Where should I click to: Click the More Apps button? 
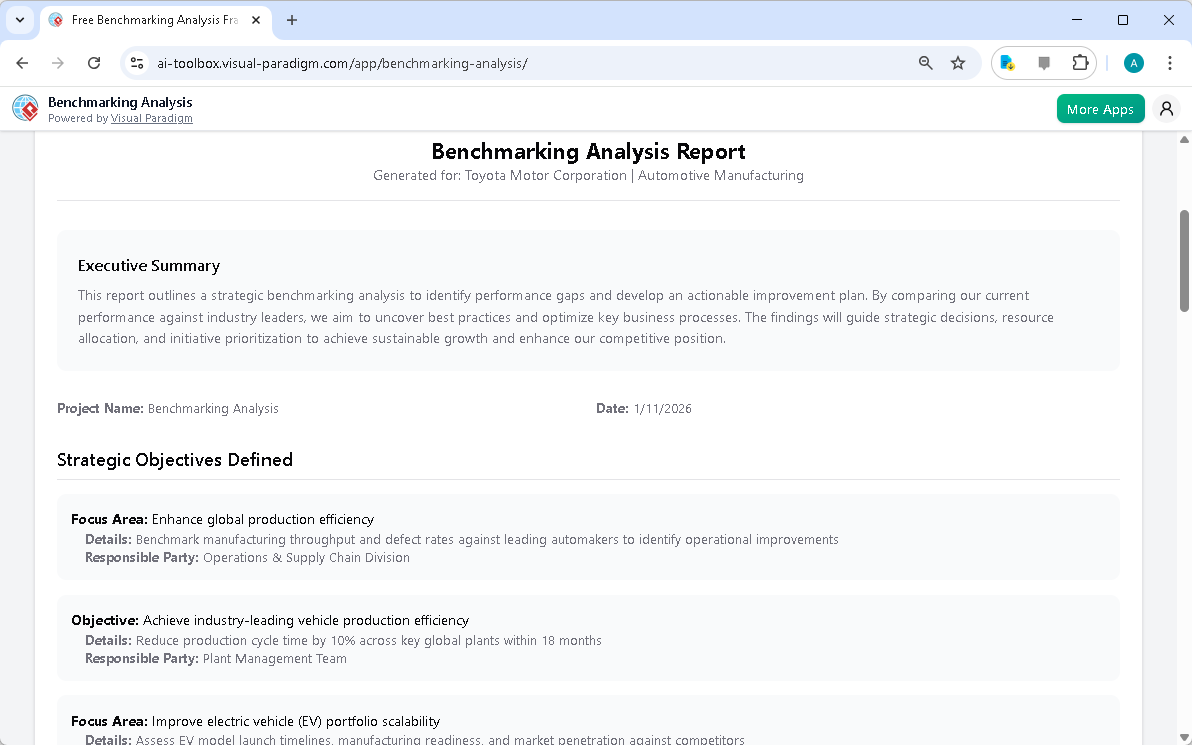(1100, 108)
